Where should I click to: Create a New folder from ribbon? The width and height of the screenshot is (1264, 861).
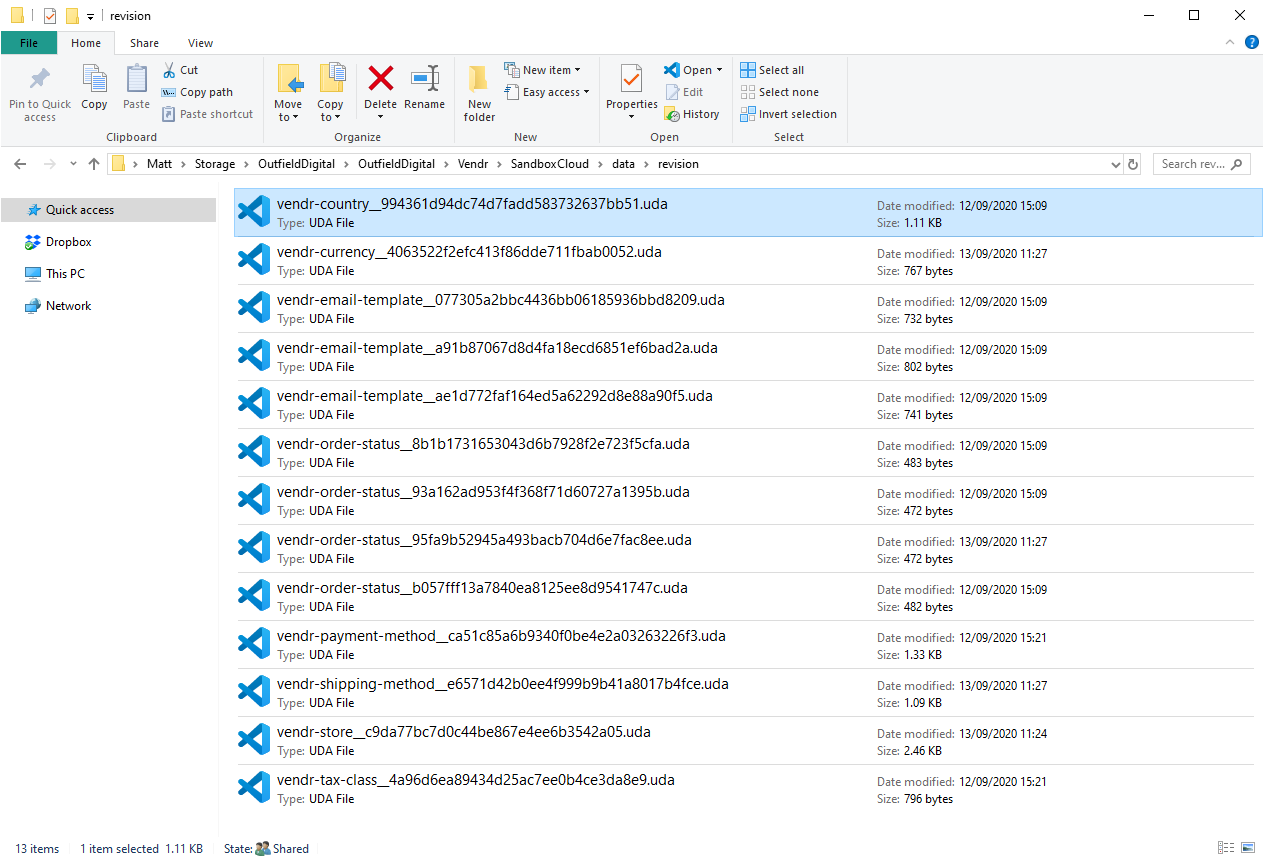(x=479, y=90)
